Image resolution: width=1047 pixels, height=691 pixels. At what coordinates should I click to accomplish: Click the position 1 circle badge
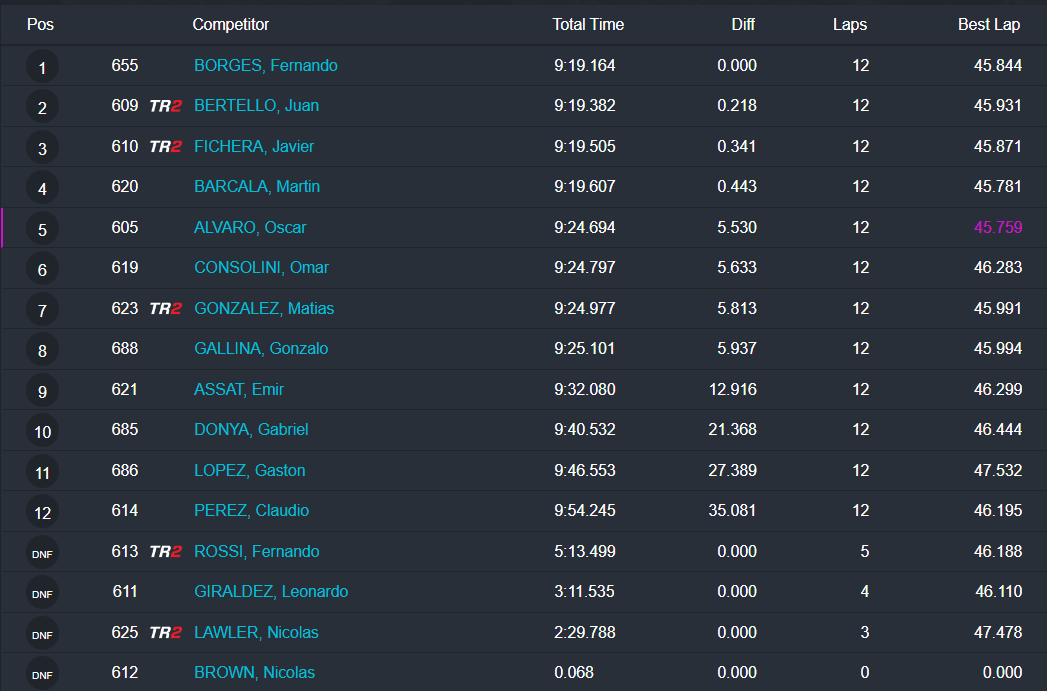point(42,68)
